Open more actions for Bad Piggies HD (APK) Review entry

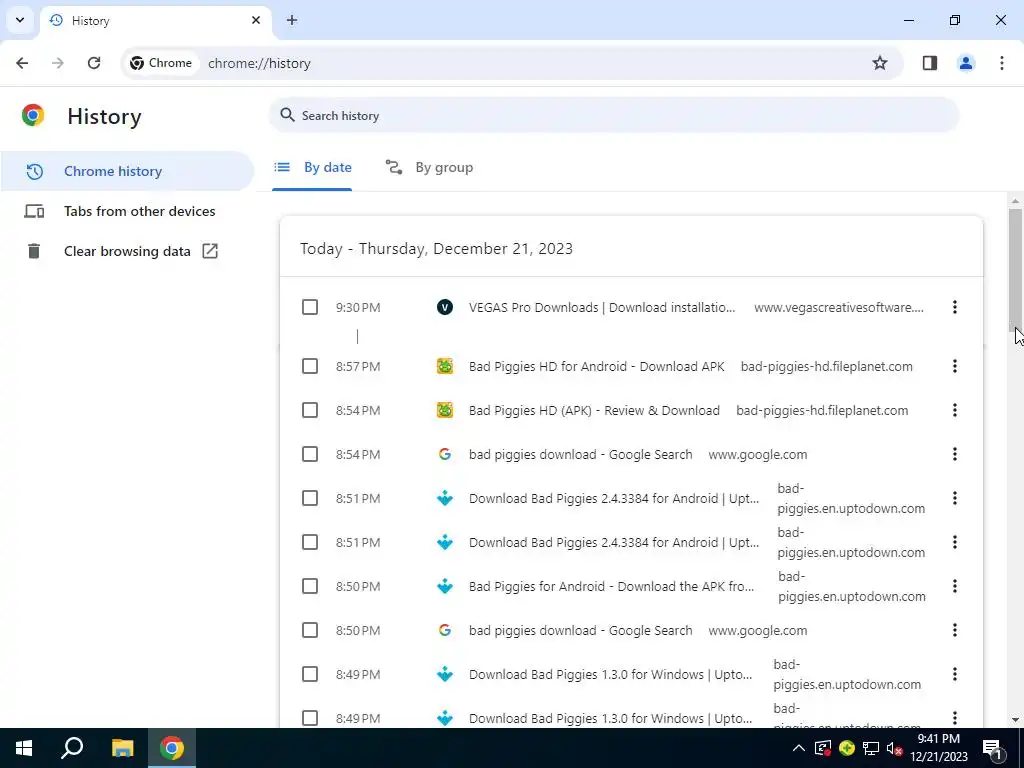[955, 410]
